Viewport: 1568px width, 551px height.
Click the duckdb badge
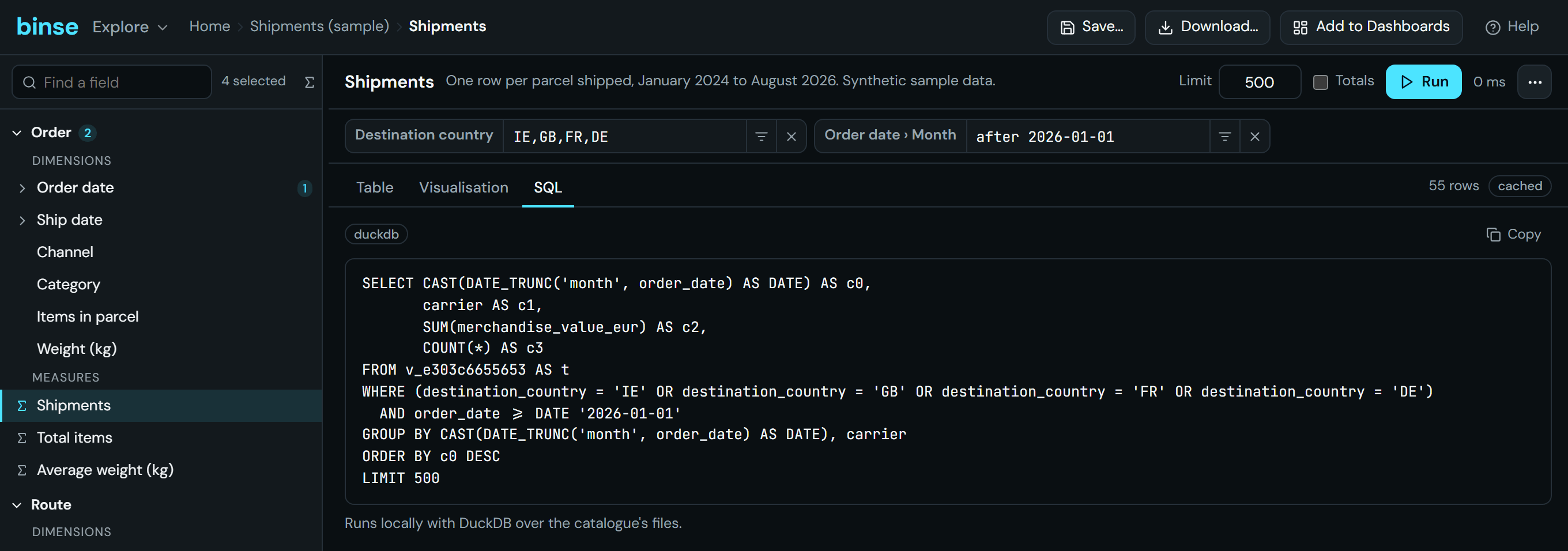376,235
